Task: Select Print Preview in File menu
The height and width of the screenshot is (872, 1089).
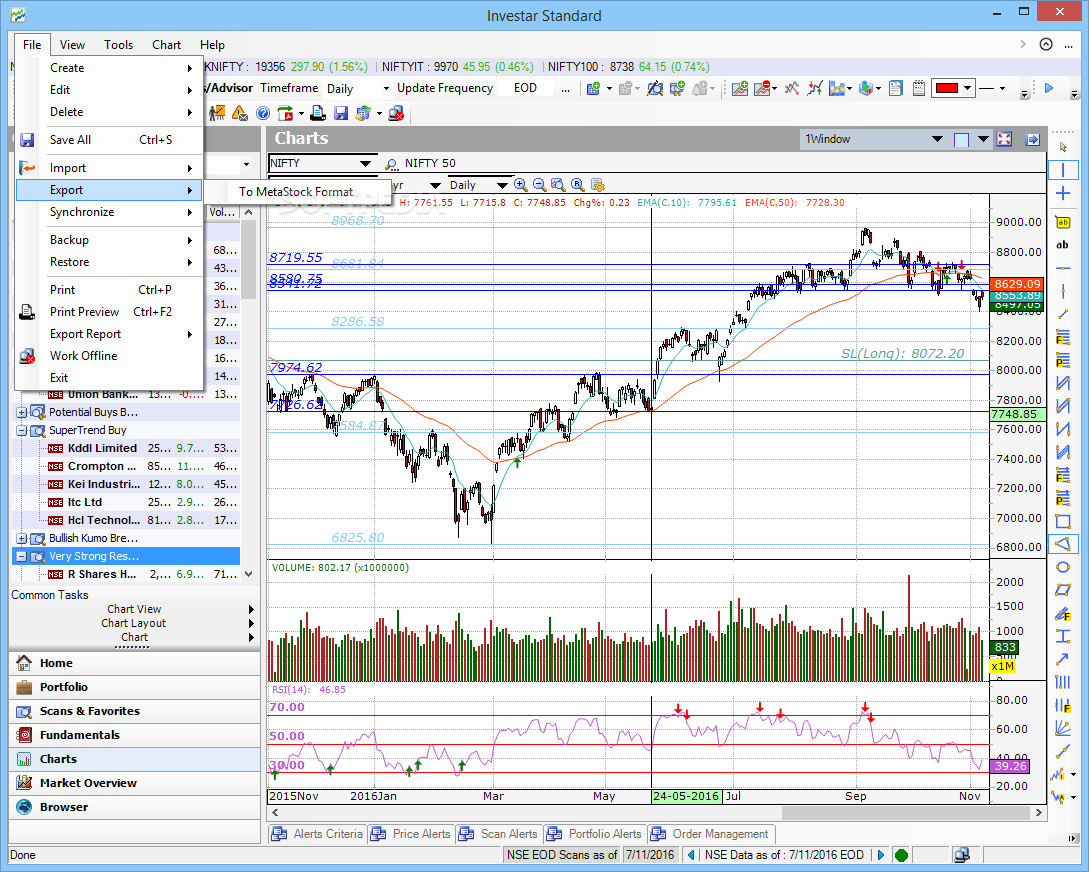Action: (x=110, y=312)
